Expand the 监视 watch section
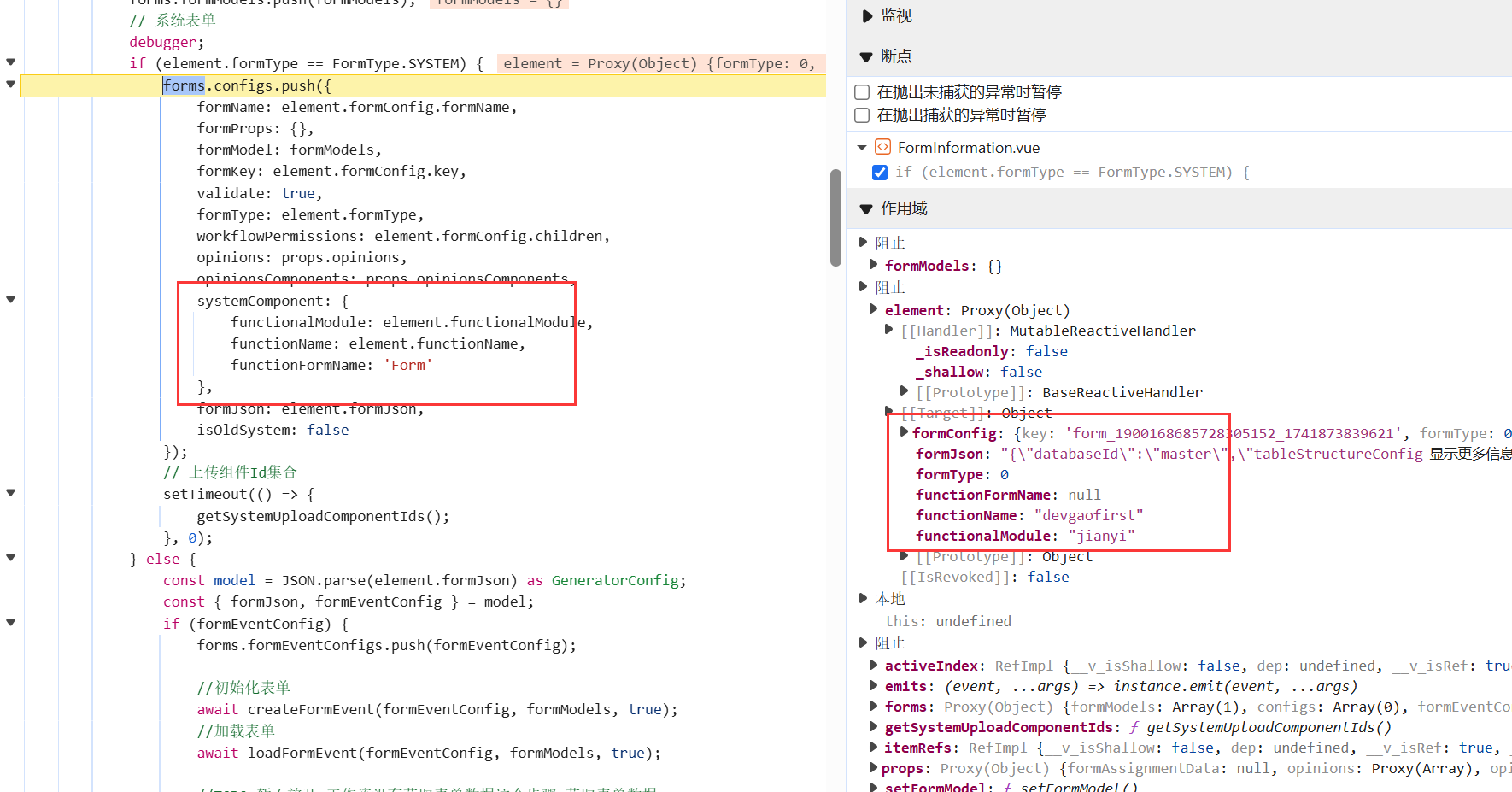The height and width of the screenshot is (792, 1512). tap(867, 16)
